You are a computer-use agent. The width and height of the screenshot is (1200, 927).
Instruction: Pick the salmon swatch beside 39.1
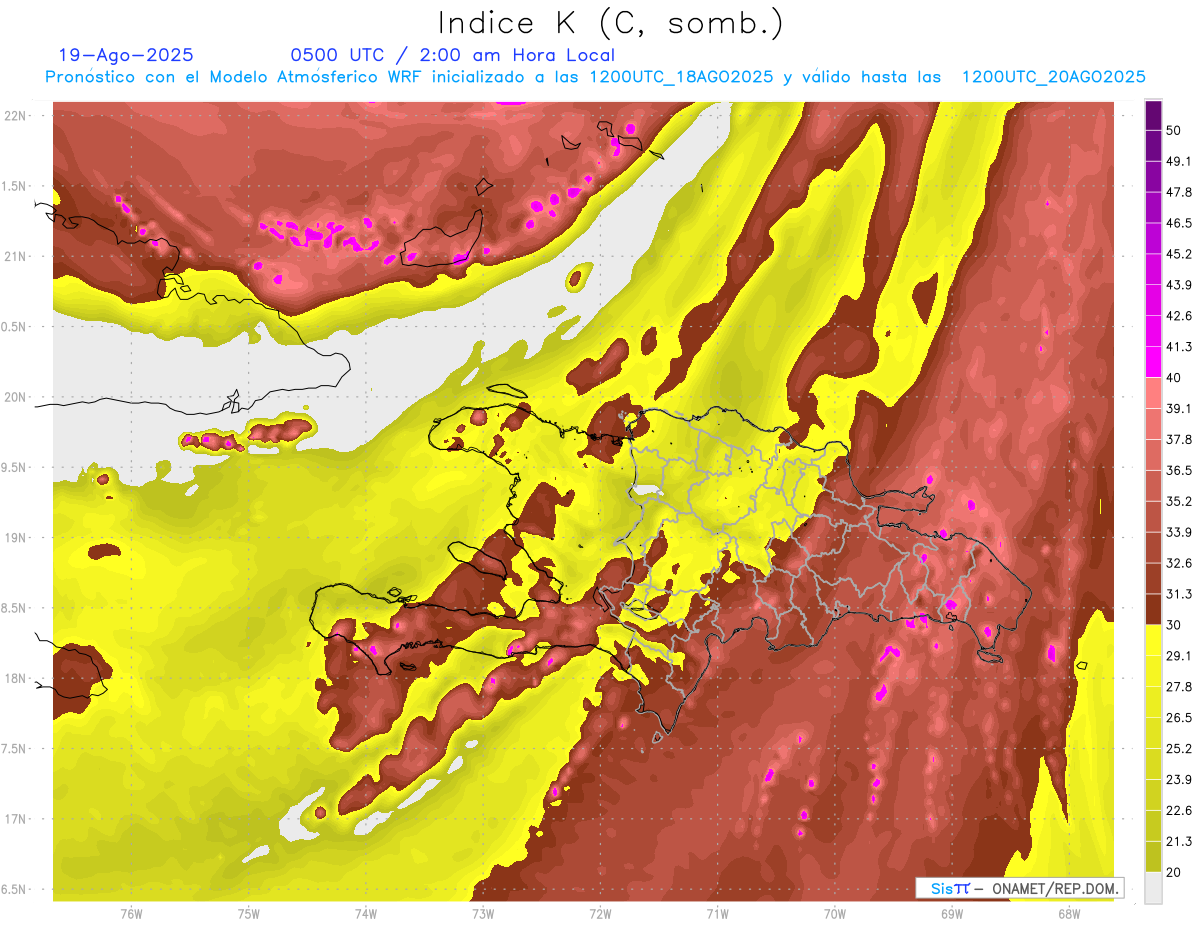click(x=1153, y=394)
